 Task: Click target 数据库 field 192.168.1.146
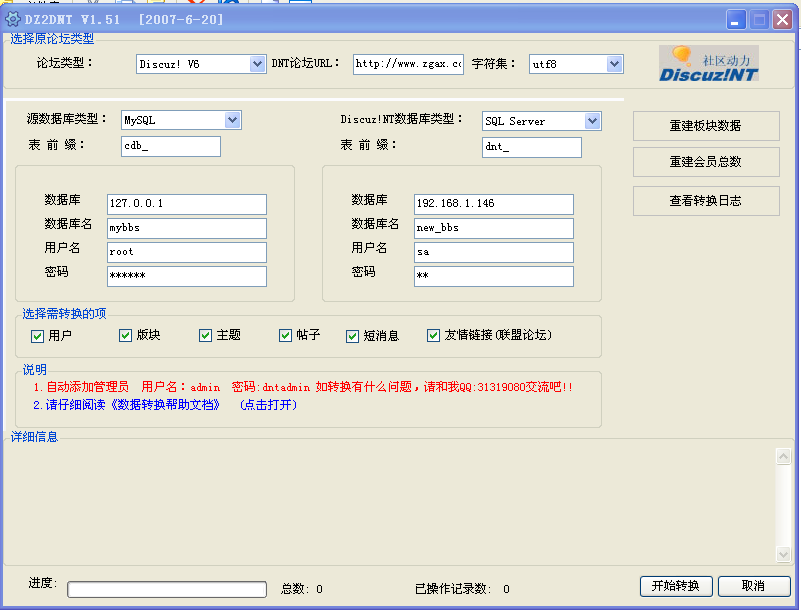tap(494, 204)
